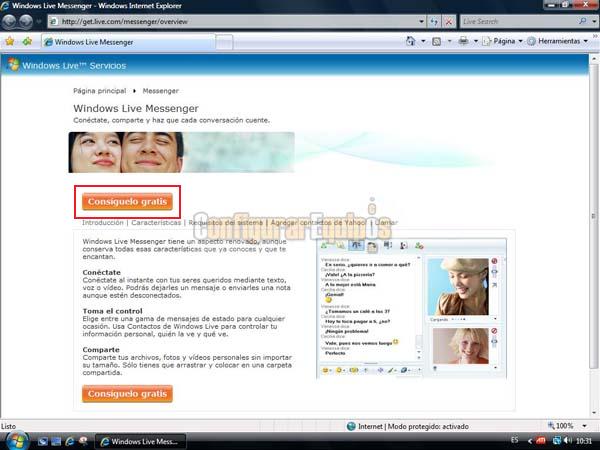Click the volume speaker tray icon

click(568, 440)
